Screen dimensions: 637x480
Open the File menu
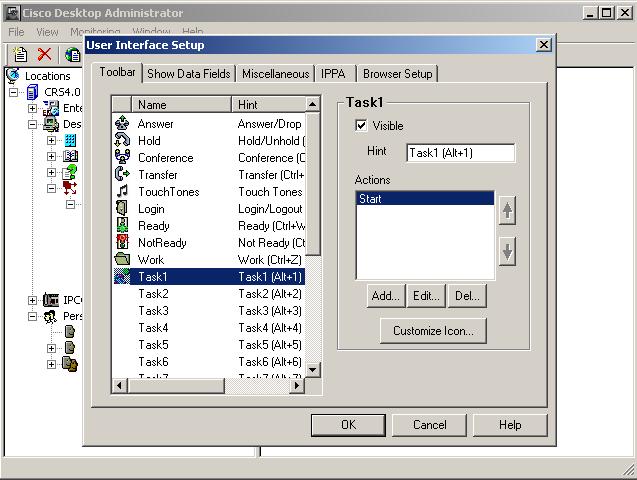[16, 32]
